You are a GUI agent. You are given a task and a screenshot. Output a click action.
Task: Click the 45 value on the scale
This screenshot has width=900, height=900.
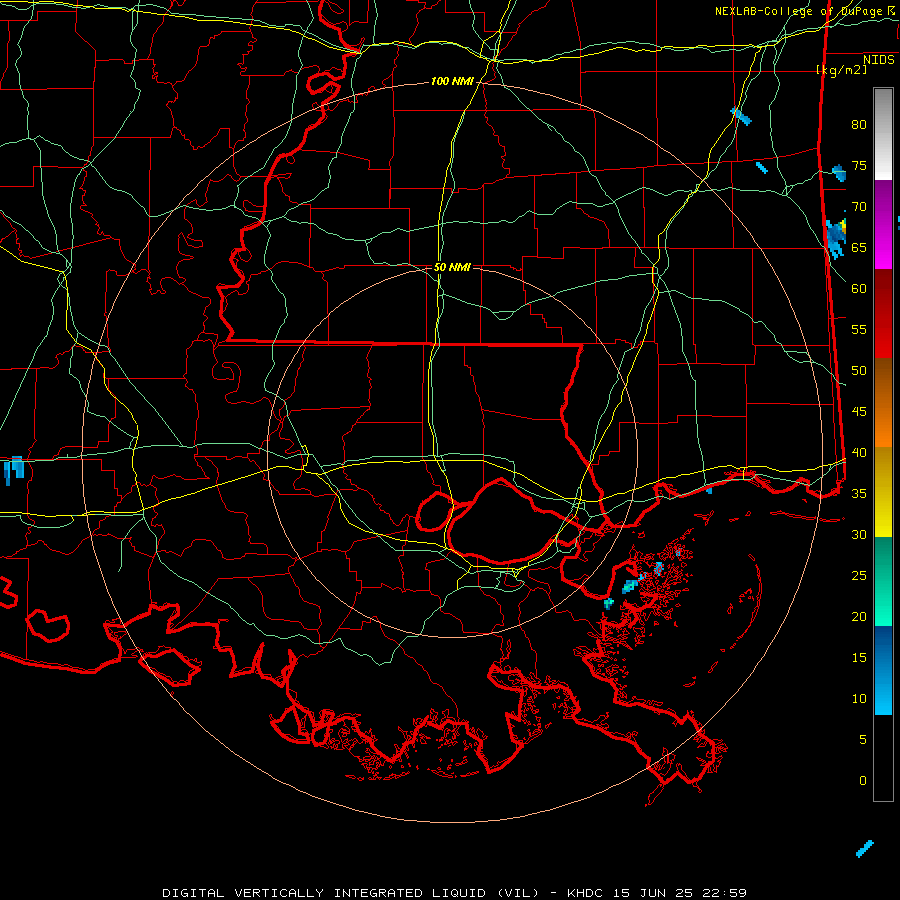point(859,412)
